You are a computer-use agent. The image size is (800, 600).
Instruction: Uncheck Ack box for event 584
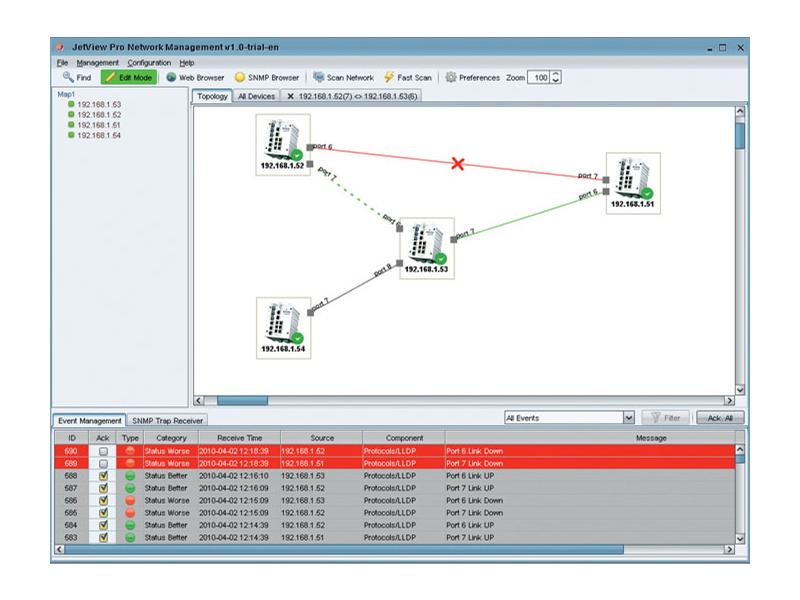103,525
